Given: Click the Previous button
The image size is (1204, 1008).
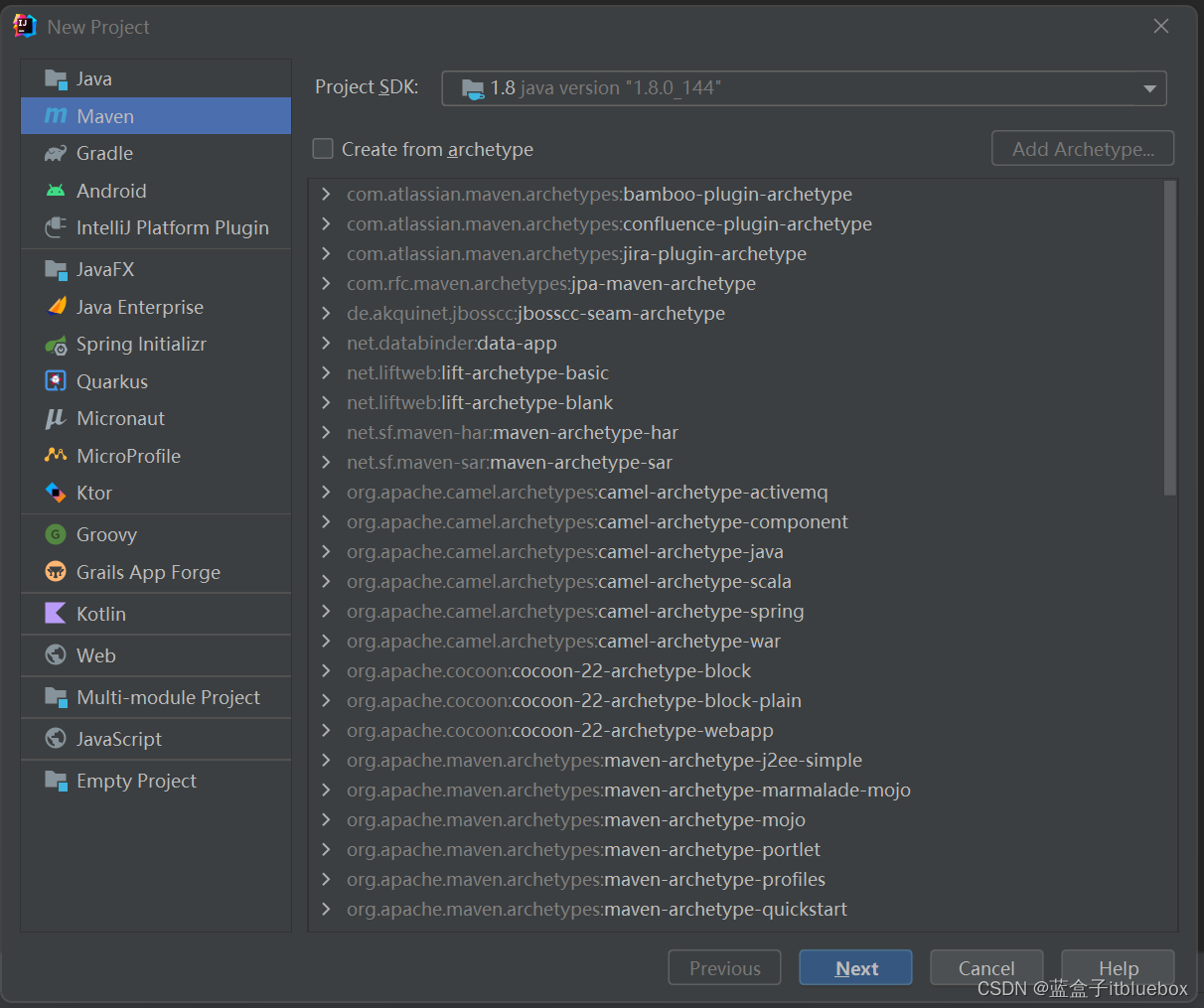Looking at the screenshot, I should click(x=724, y=967).
